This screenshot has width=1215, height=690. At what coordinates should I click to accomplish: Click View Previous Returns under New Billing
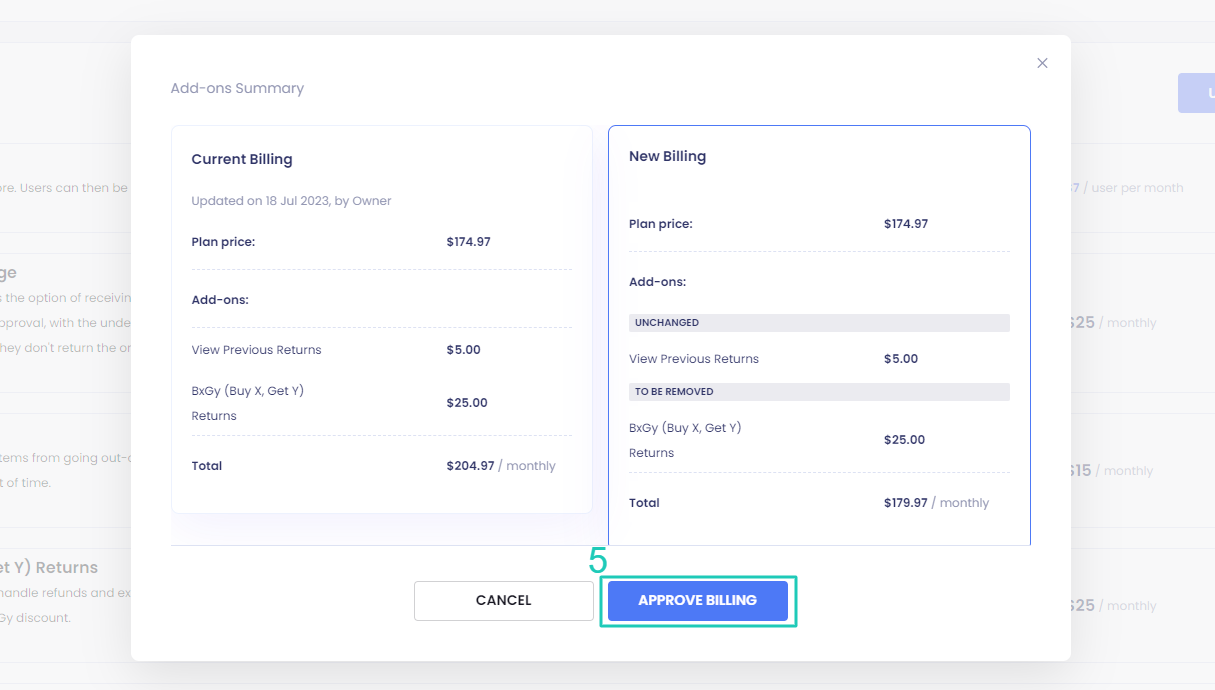coord(693,359)
